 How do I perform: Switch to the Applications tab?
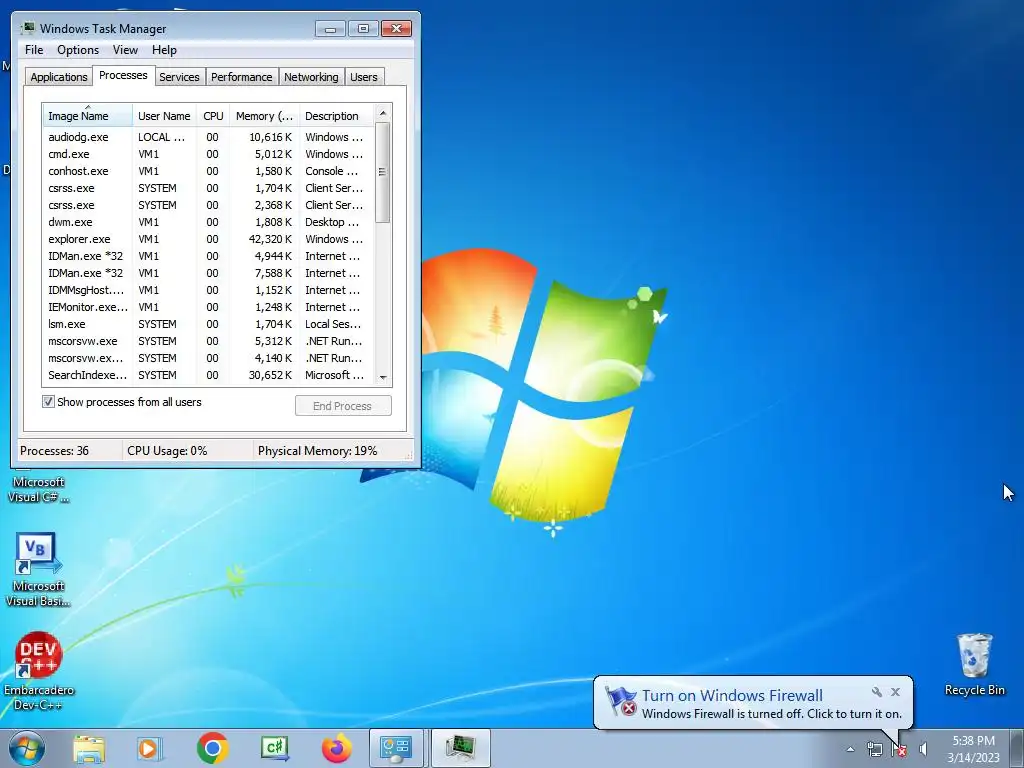click(x=59, y=77)
